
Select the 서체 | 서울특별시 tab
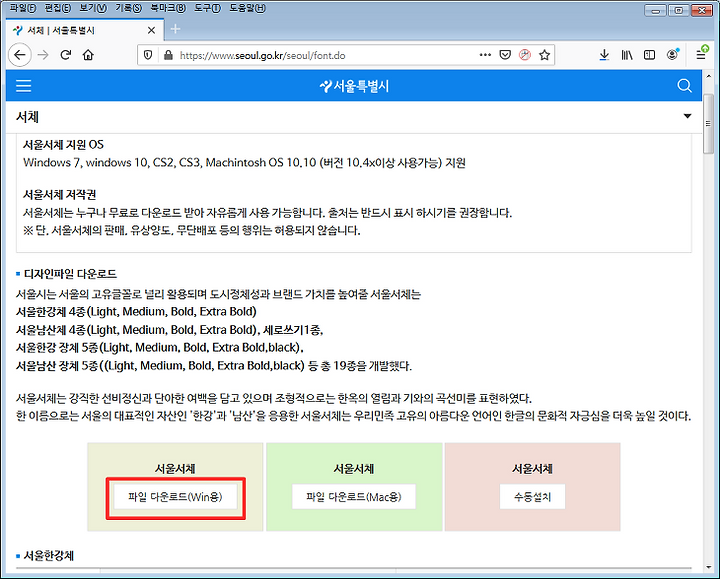[x=83, y=30]
